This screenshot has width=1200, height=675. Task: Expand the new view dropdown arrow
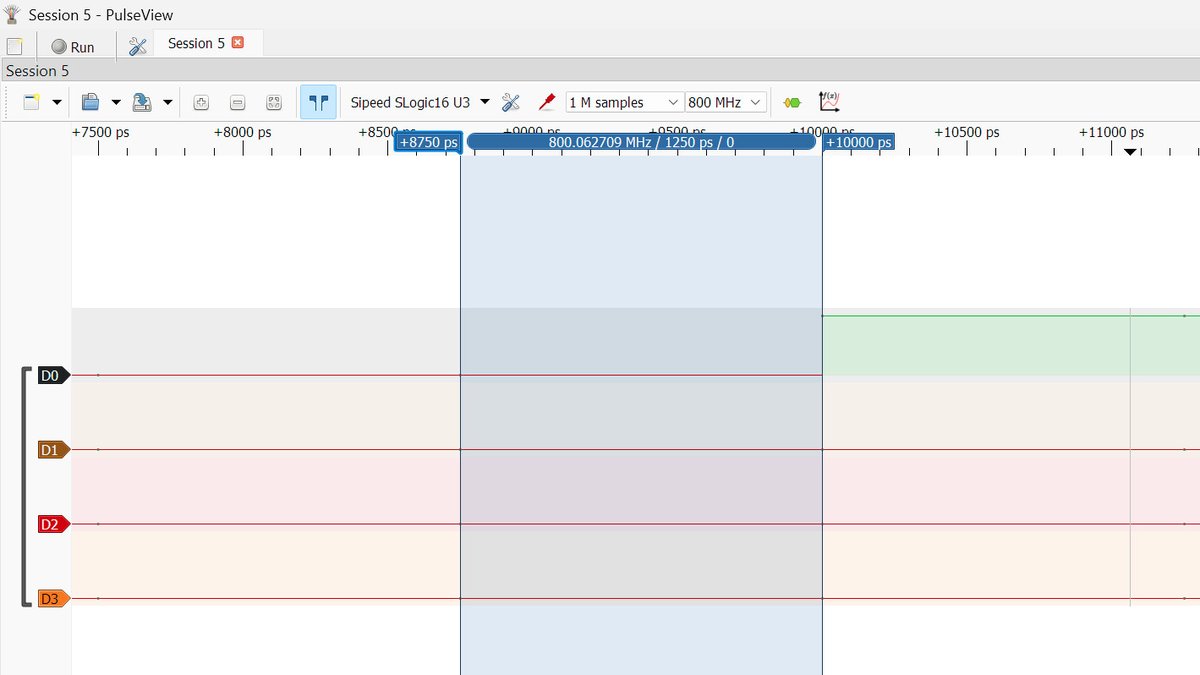coord(57,102)
